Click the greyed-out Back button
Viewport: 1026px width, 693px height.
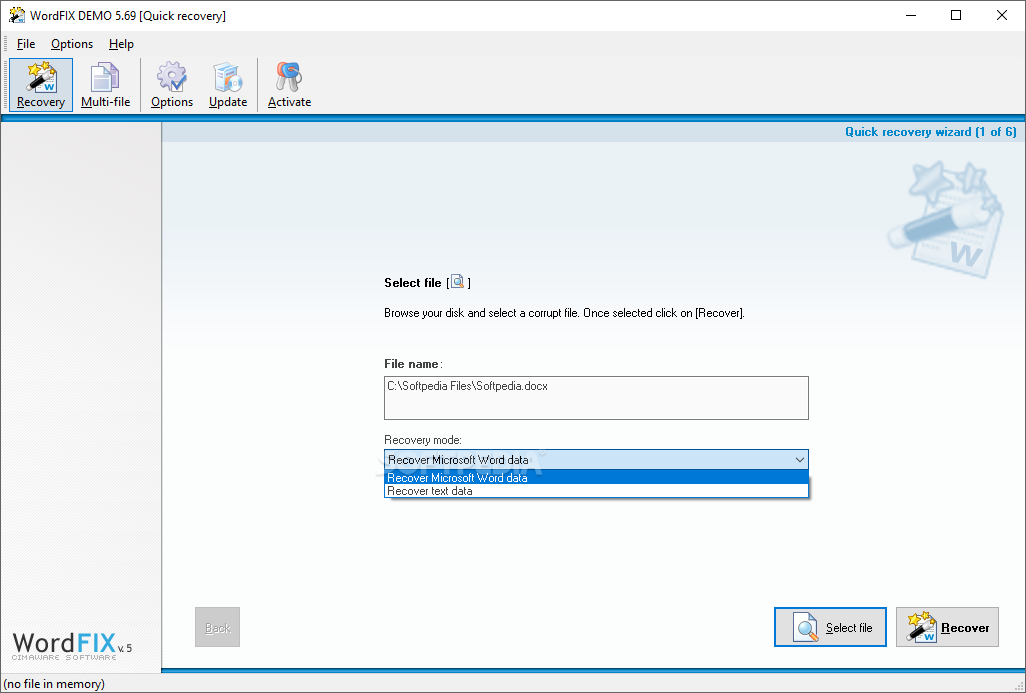(x=217, y=627)
